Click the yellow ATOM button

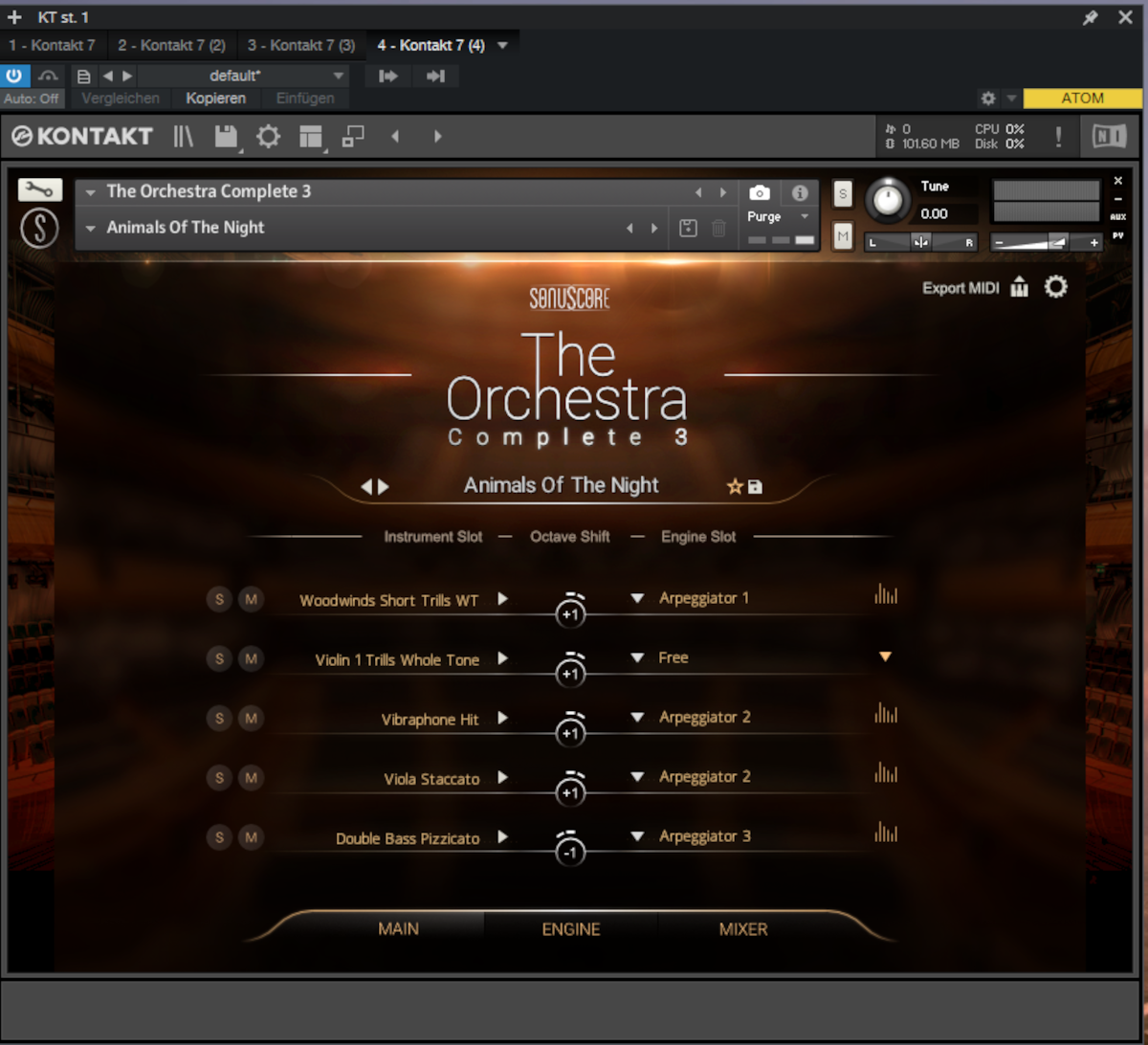point(1083,99)
